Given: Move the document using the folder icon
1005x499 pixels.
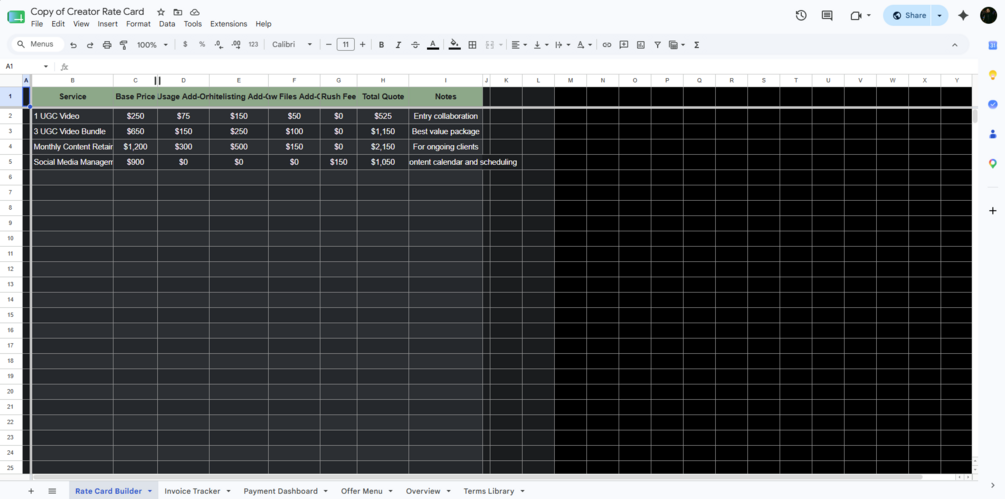Looking at the screenshot, I should tap(178, 12).
